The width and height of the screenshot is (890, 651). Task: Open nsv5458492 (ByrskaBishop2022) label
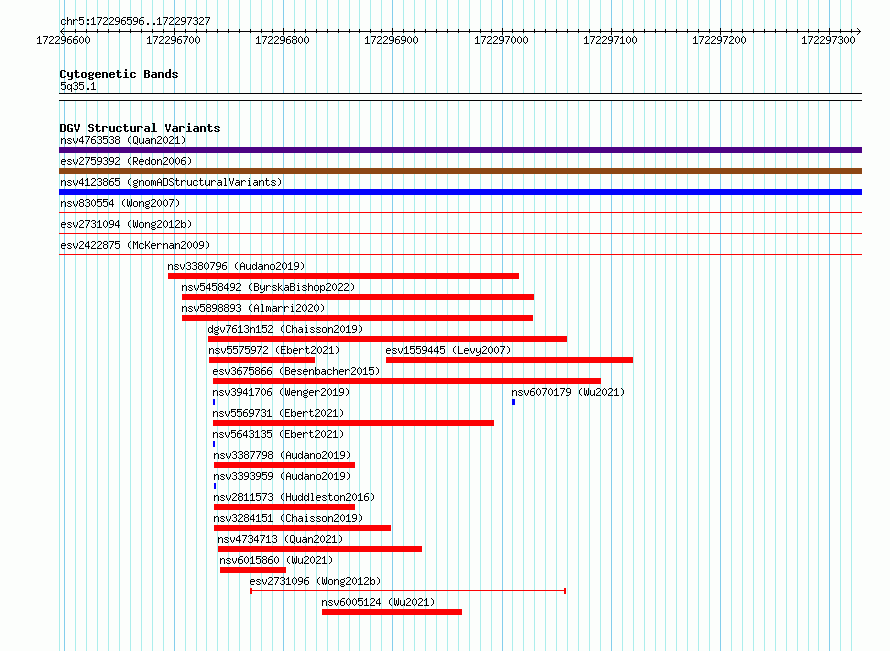[268, 287]
